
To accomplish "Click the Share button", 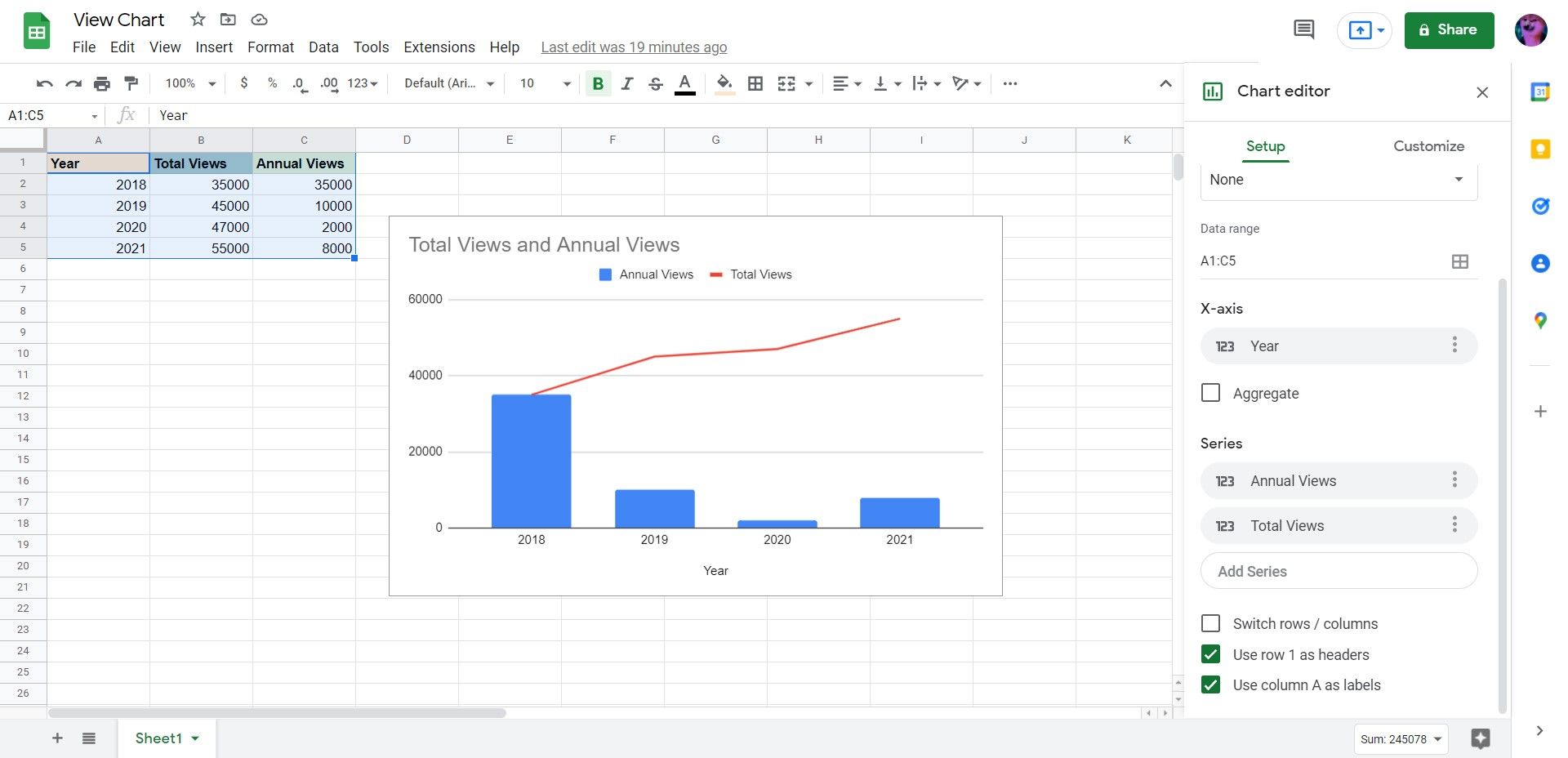I will tap(1449, 30).
